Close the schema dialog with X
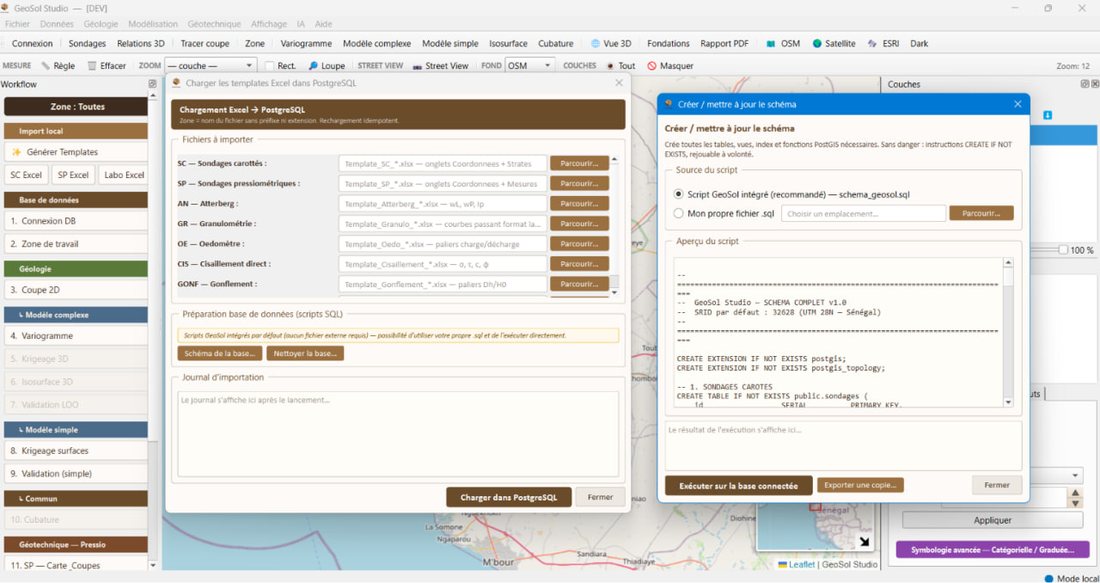Image resolution: width=1100 pixels, height=583 pixels. pyautogui.click(x=1018, y=104)
